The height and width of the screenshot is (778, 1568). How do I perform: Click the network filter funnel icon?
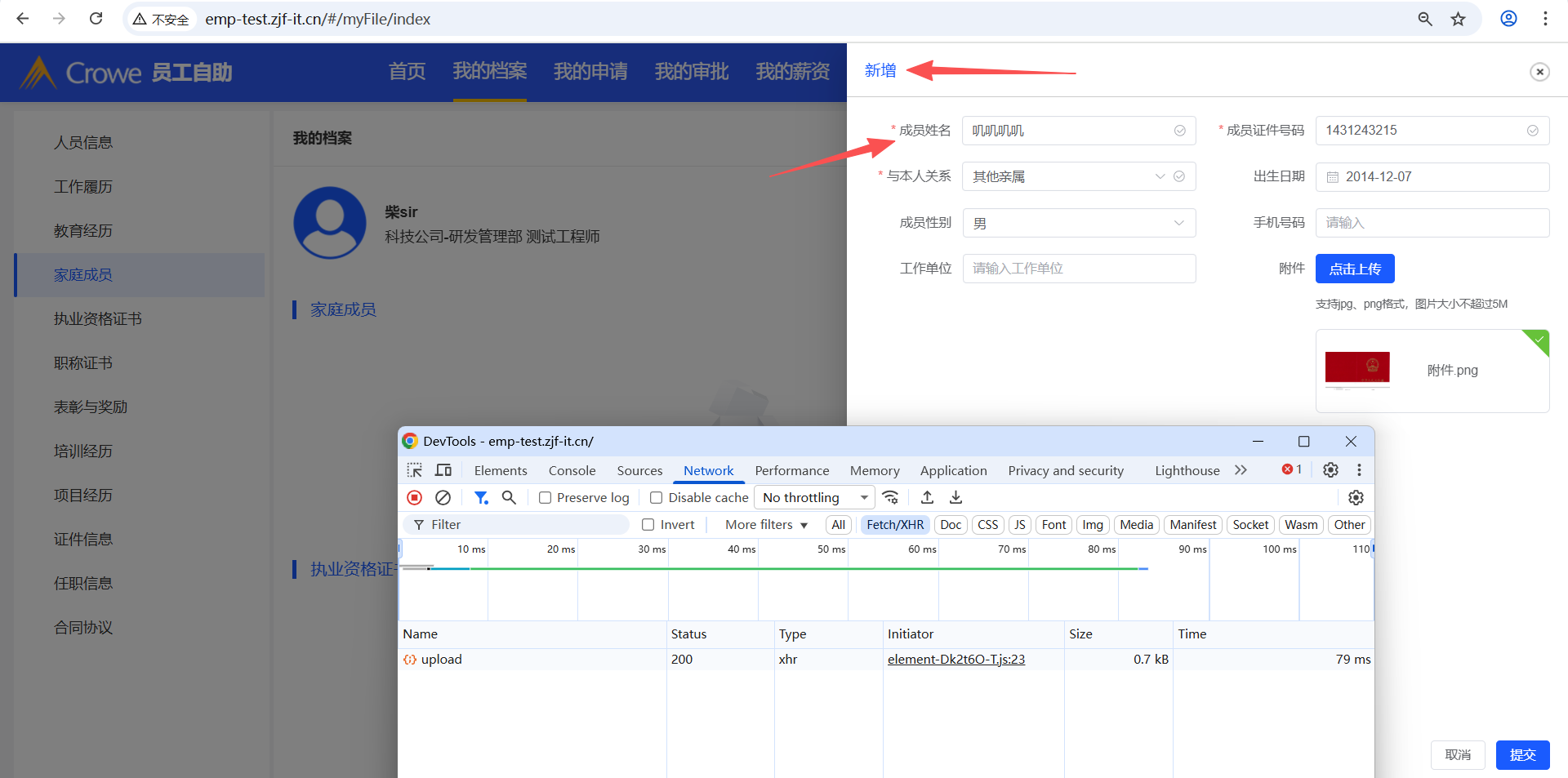coord(481,497)
